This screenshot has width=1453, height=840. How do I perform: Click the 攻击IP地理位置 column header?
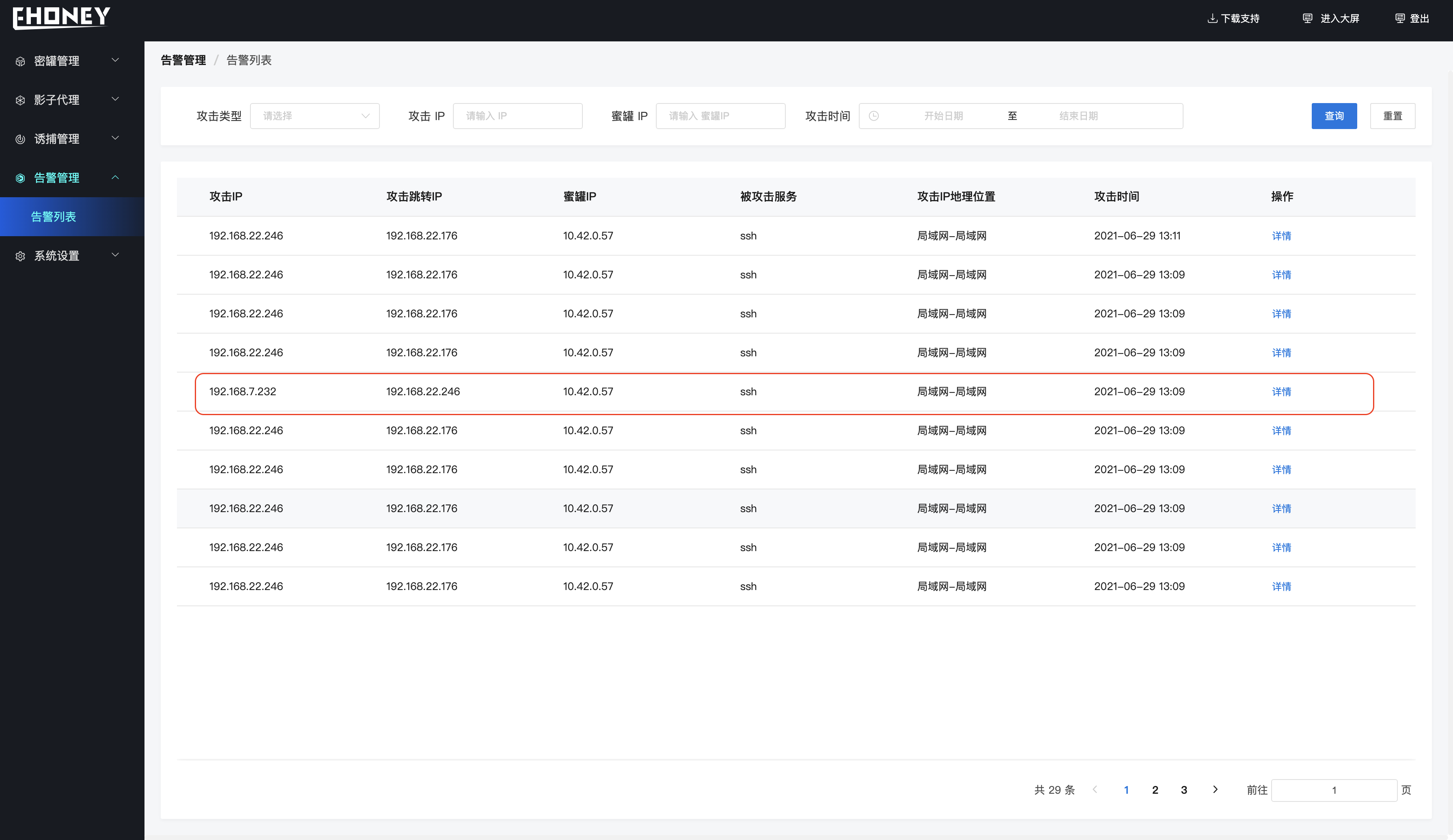tap(956, 196)
